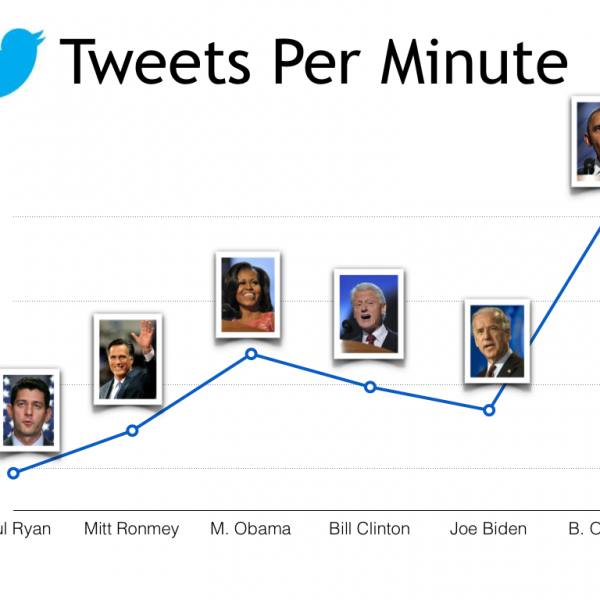
Task: Click the Twitter bird logo
Action: click(20, 63)
